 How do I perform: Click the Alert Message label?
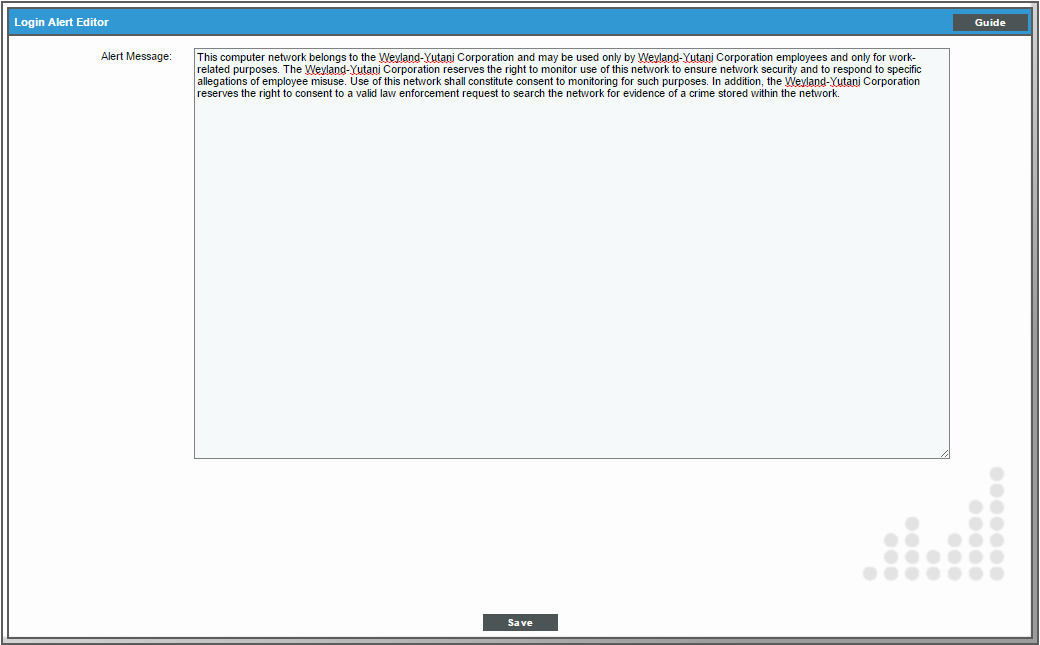136,57
